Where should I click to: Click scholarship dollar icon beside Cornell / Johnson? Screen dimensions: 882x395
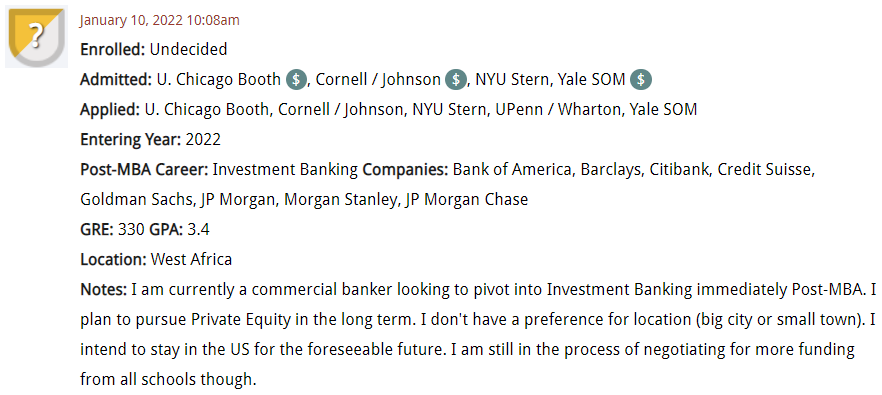pyautogui.click(x=456, y=80)
